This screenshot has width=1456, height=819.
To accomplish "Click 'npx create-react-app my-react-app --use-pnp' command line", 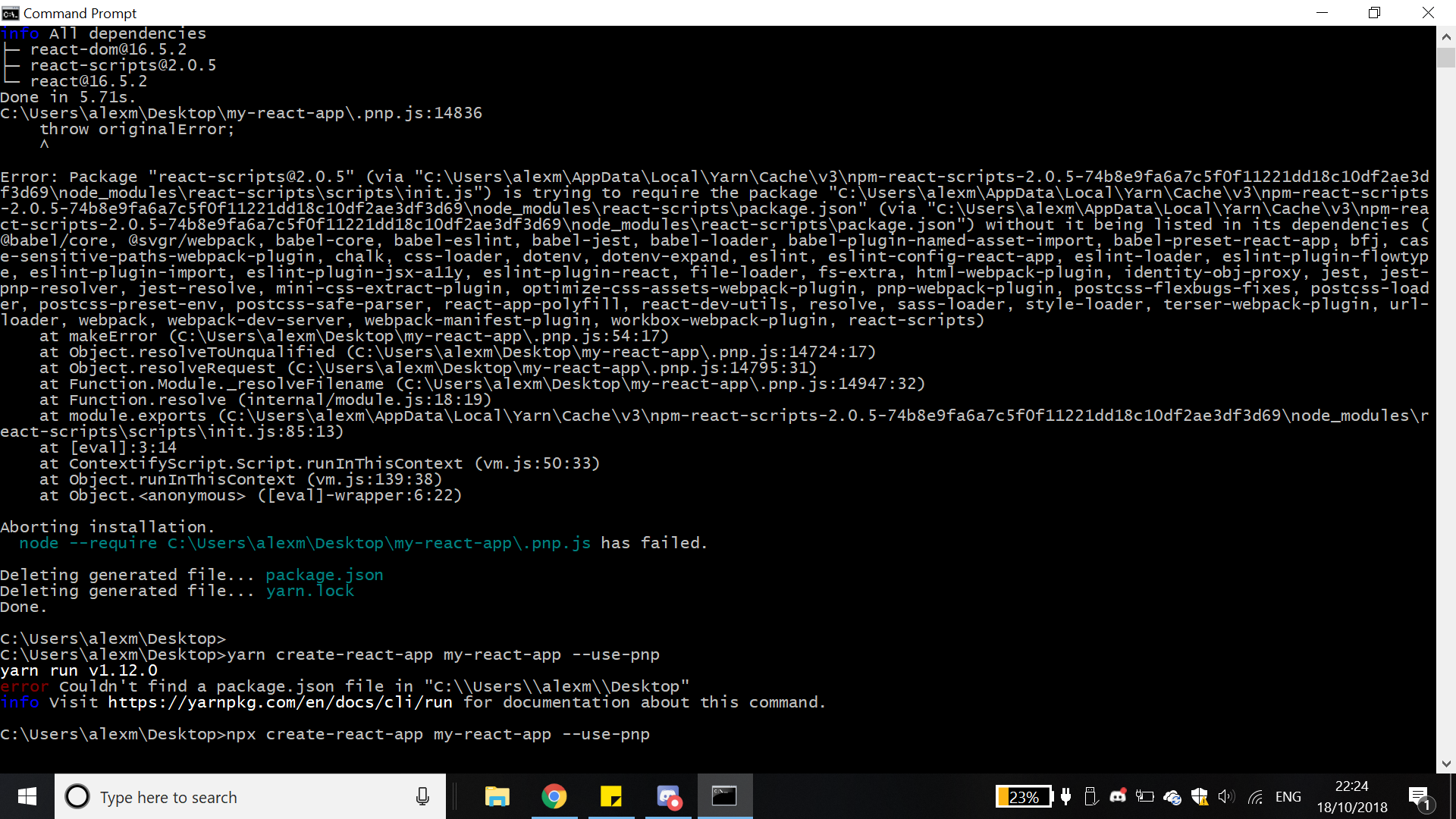I will [438, 734].
